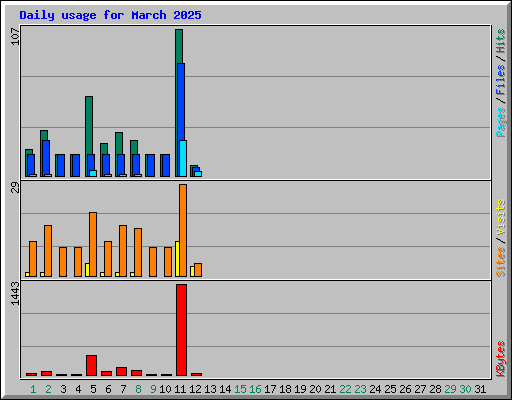Click the tall red KBytes bar for day 11
Viewport: 512px width, 400px height.
181,330
